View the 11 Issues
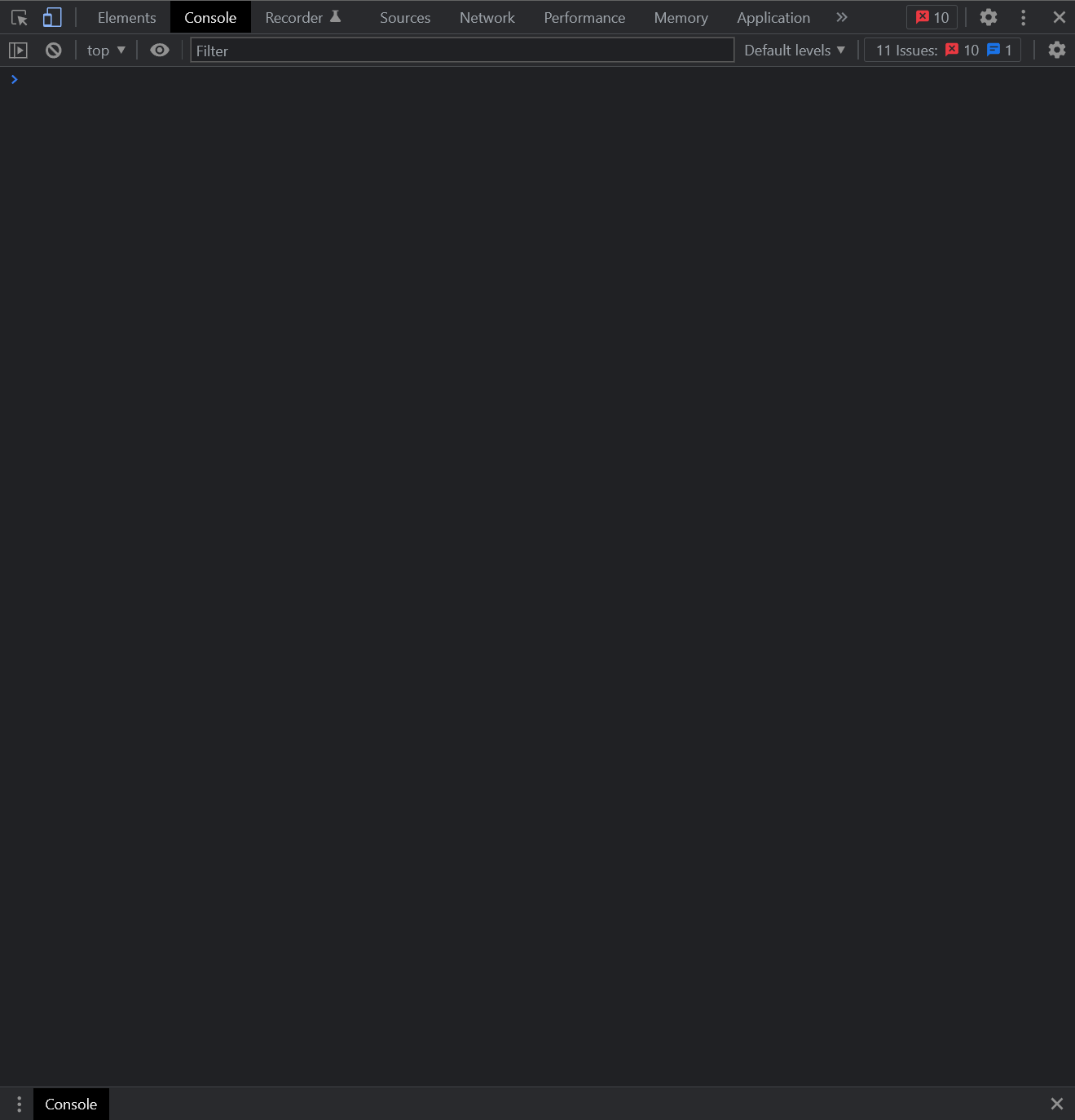The width and height of the screenshot is (1075, 1120). [941, 50]
